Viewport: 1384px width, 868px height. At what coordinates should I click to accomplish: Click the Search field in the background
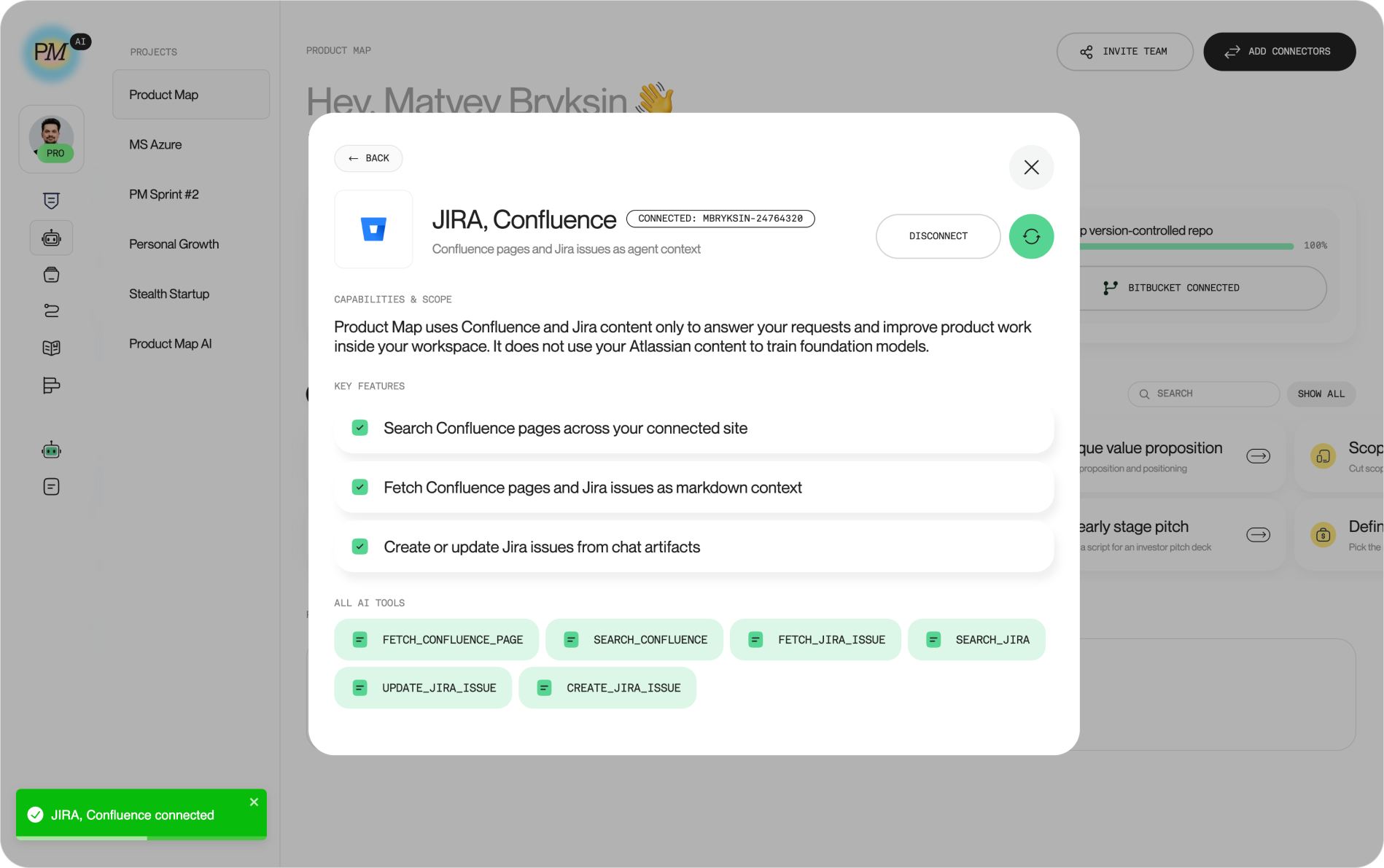pos(1203,394)
